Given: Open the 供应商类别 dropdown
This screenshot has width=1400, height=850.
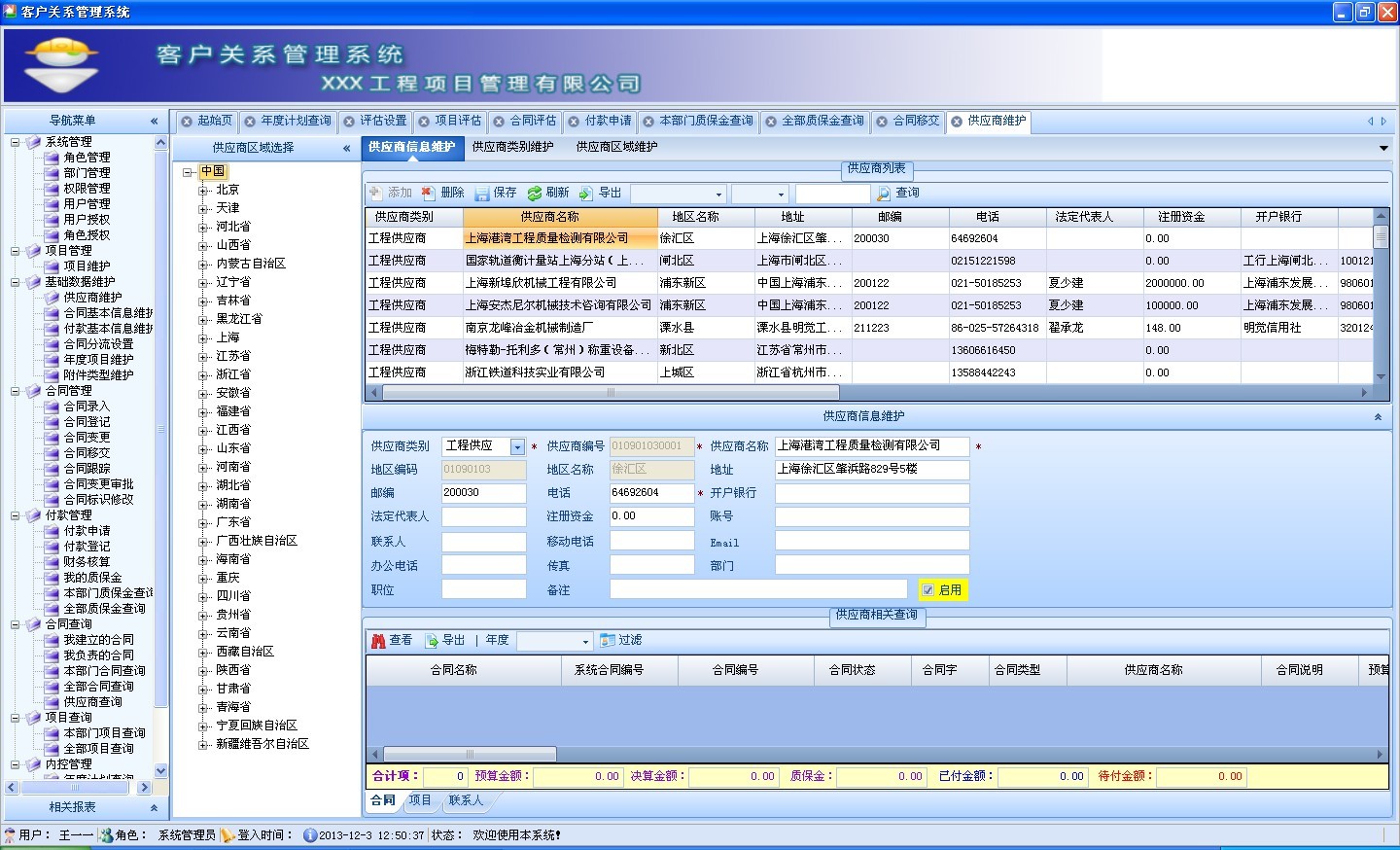Looking at the screenshot, I should point(517,446).
